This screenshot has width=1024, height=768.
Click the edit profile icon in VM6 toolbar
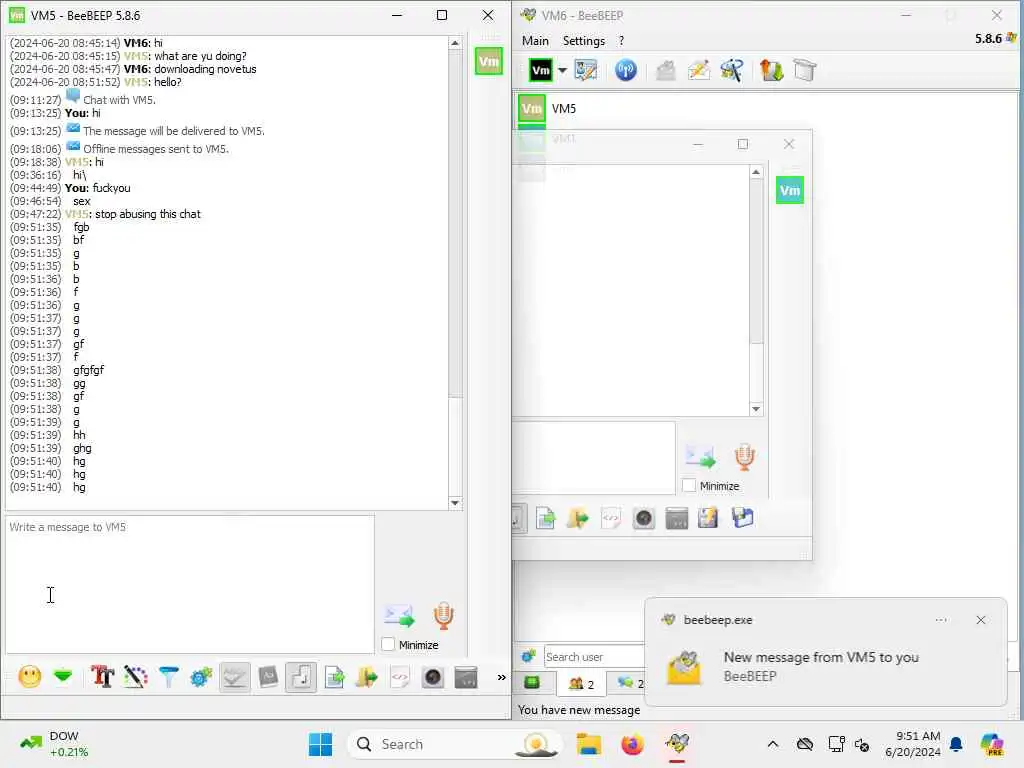(x=586, y=70)
